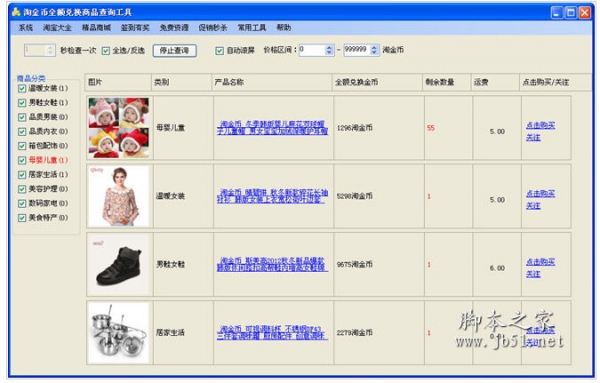Uncheck the 男鞋女鞋 category
Screen dimensions: 600x383
[22, 103]
